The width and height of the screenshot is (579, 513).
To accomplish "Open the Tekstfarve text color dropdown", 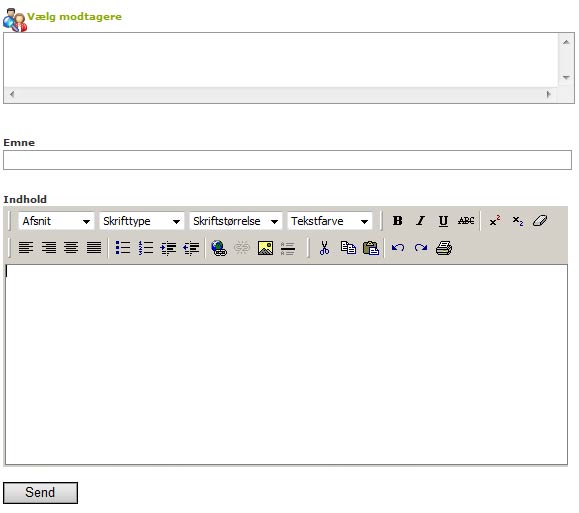I will click(x=330, y=221).
